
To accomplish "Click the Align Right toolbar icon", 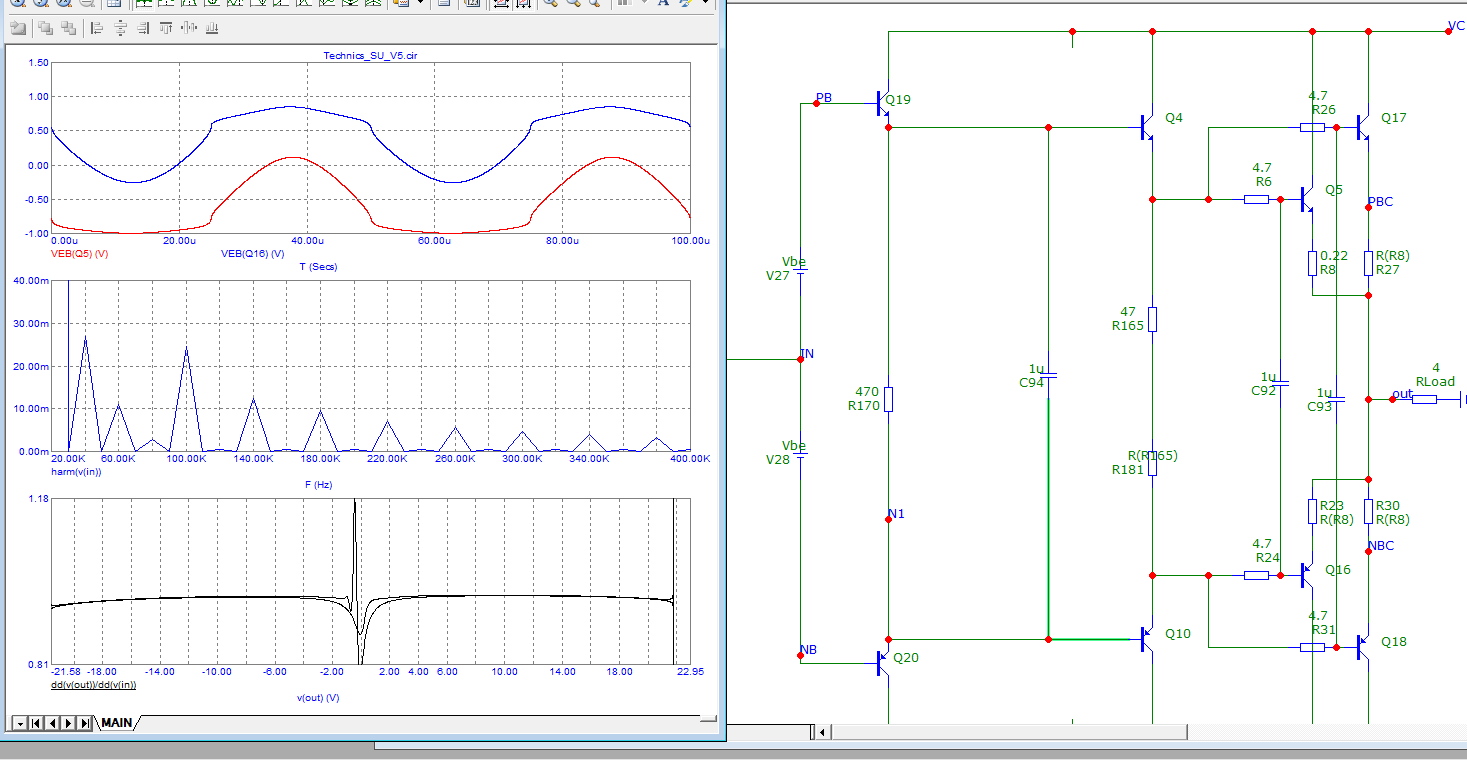I will click(143, 28).
